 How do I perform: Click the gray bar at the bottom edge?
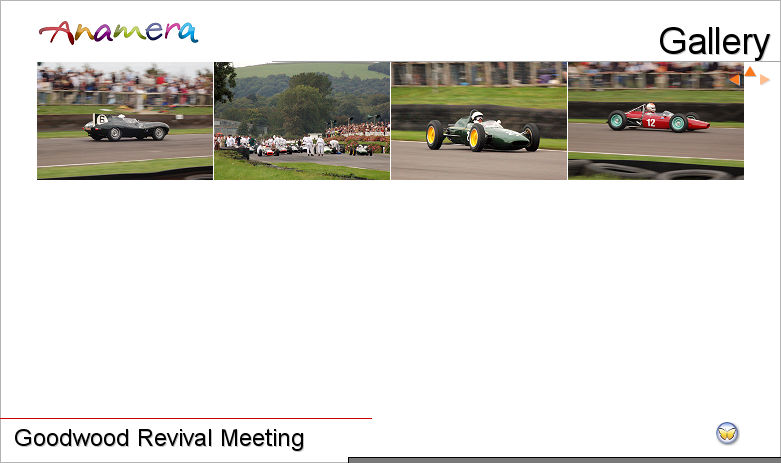(x=563, y=459)
